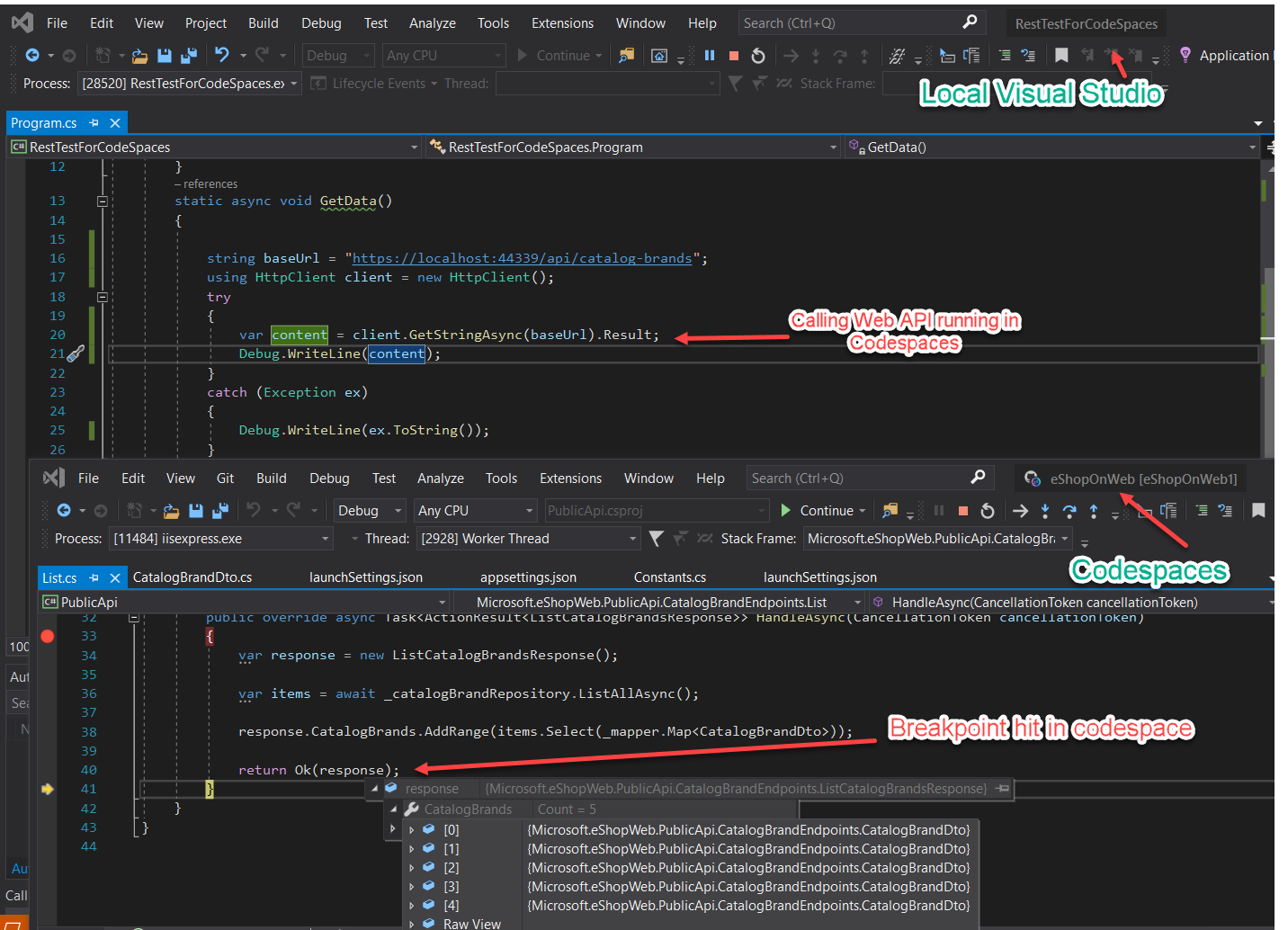Click Save All icon in Local Visual Studio toolbar
This screenshot has width=1288, height=930.
click(189, 56)
